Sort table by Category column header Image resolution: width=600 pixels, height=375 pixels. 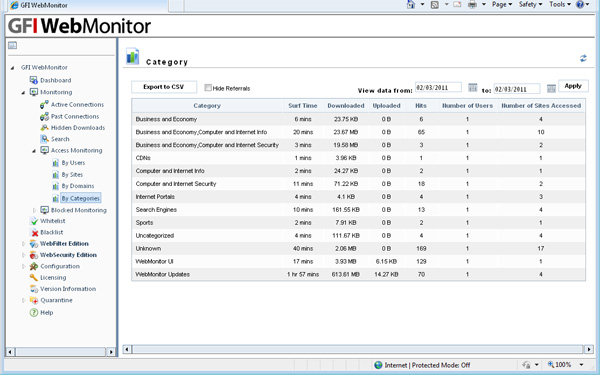pos(207,106)
